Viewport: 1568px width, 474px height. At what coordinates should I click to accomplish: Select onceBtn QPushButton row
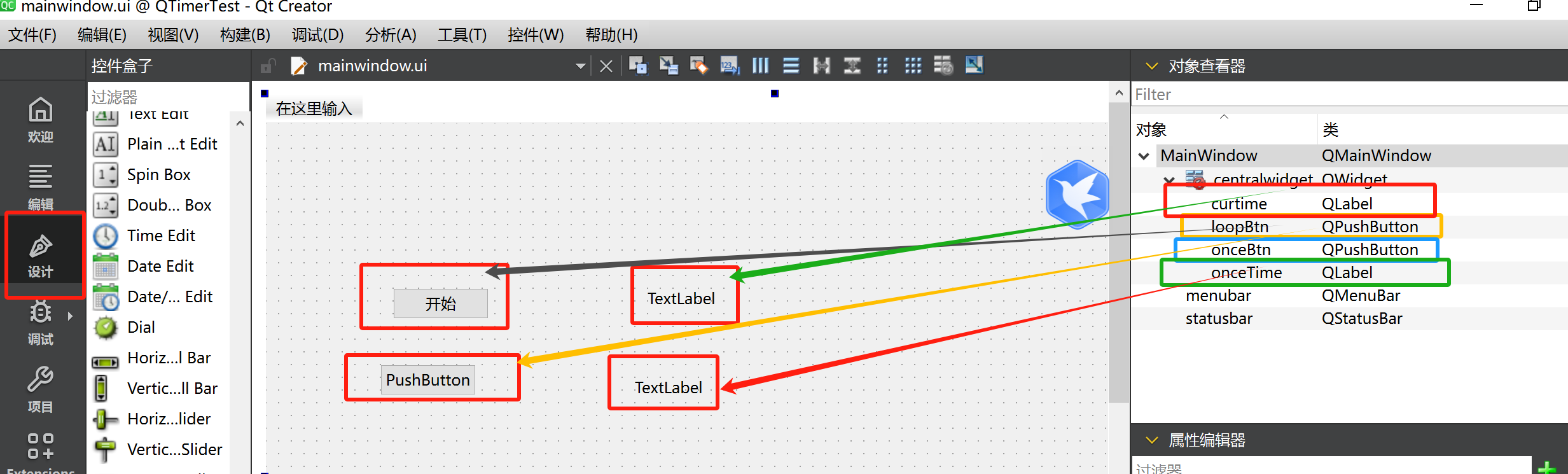coord(1349,249)
